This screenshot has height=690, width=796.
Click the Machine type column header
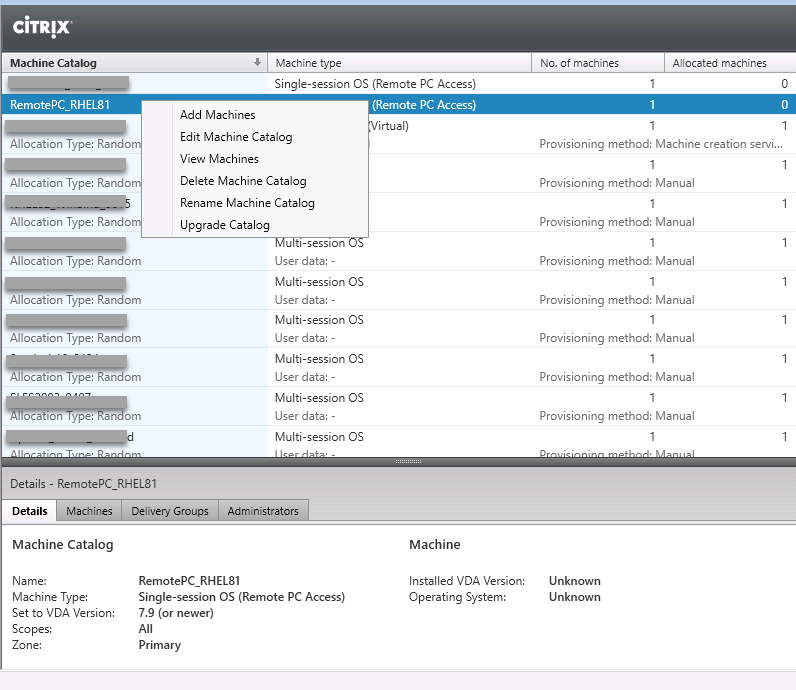pos(400,63)
